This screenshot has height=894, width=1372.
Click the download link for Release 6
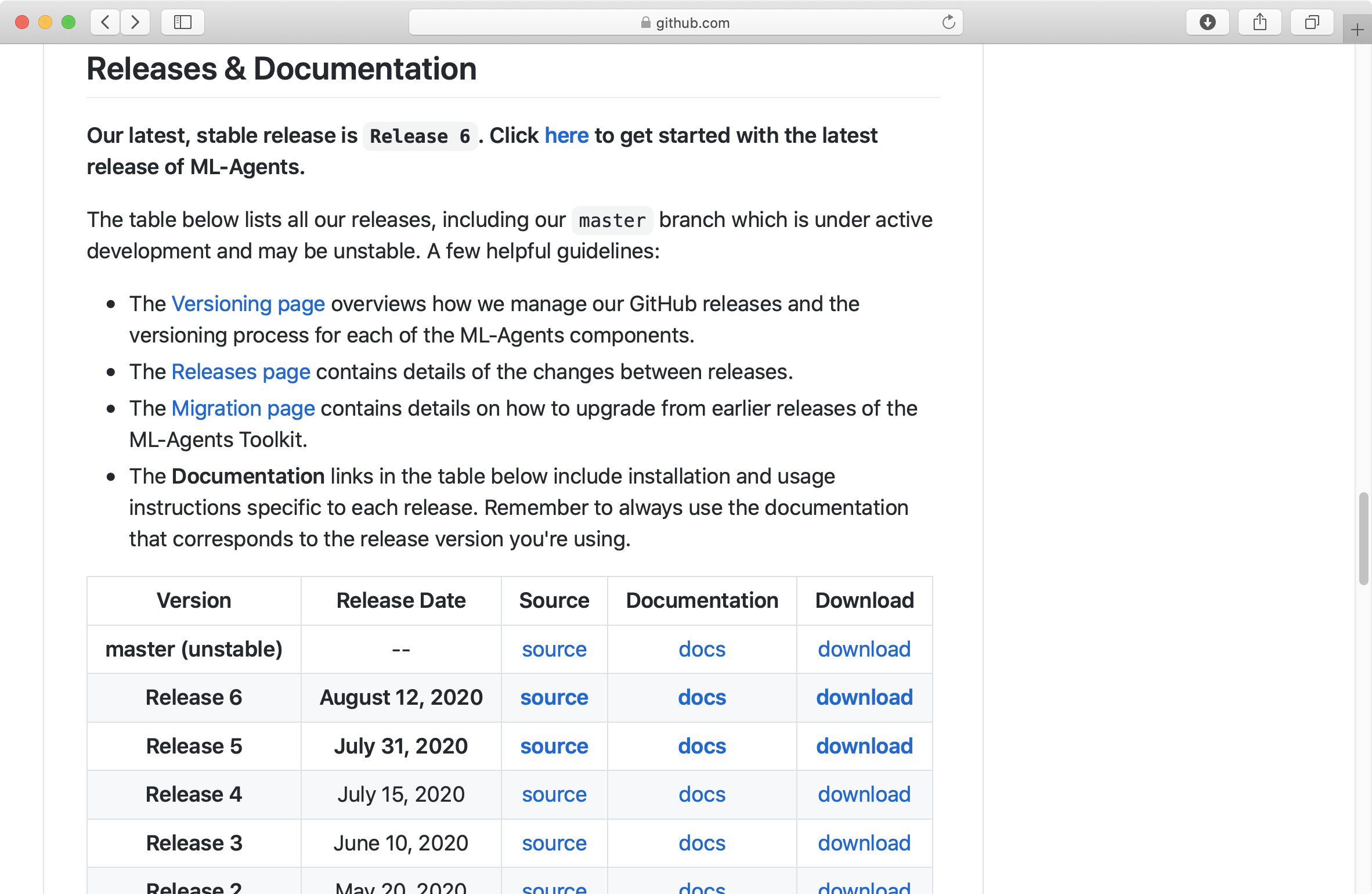[864, 697]
